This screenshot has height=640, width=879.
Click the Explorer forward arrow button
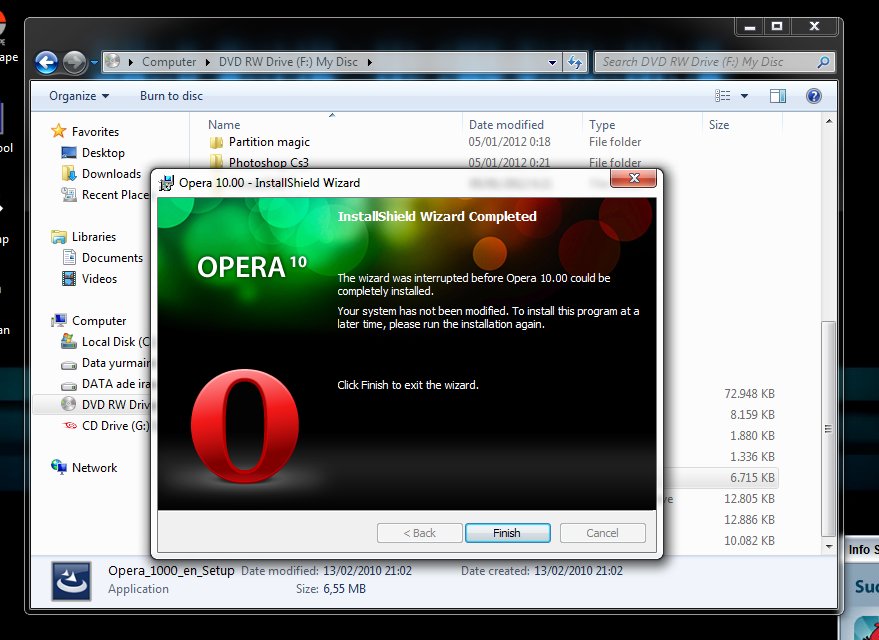click(75, 62)
